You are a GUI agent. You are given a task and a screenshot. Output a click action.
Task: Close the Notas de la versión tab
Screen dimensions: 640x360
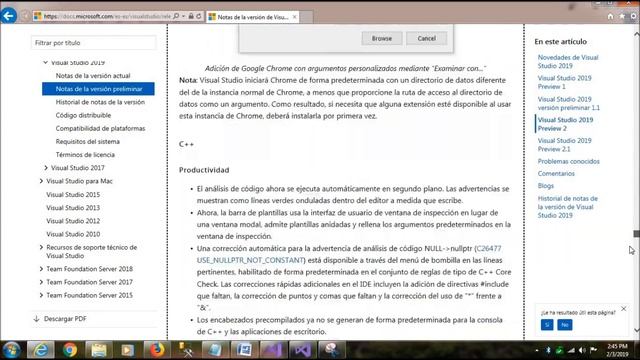[x=294, y=17]
